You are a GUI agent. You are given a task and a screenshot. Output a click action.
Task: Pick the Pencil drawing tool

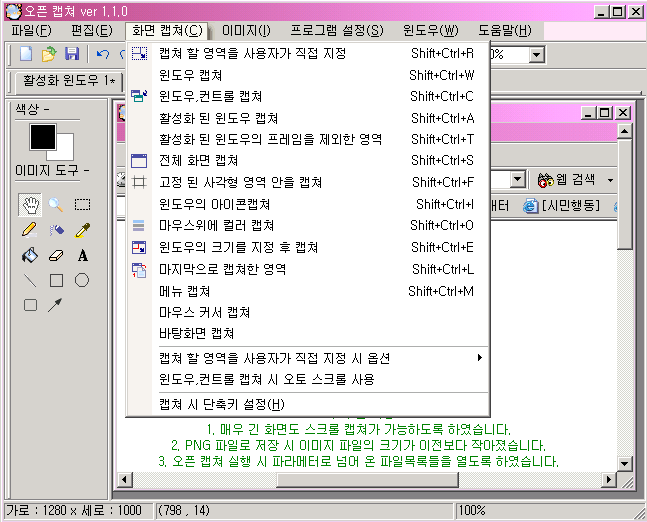pyautogui.click(x=30, y=230)
